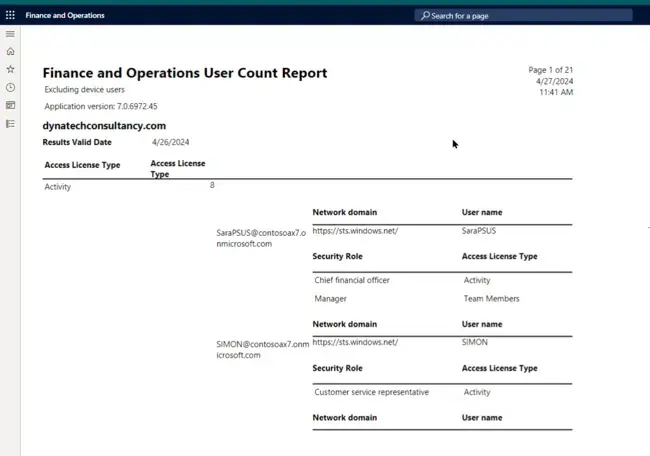
Task: Select SaraPSUS user name value
Action: [479, 231]
